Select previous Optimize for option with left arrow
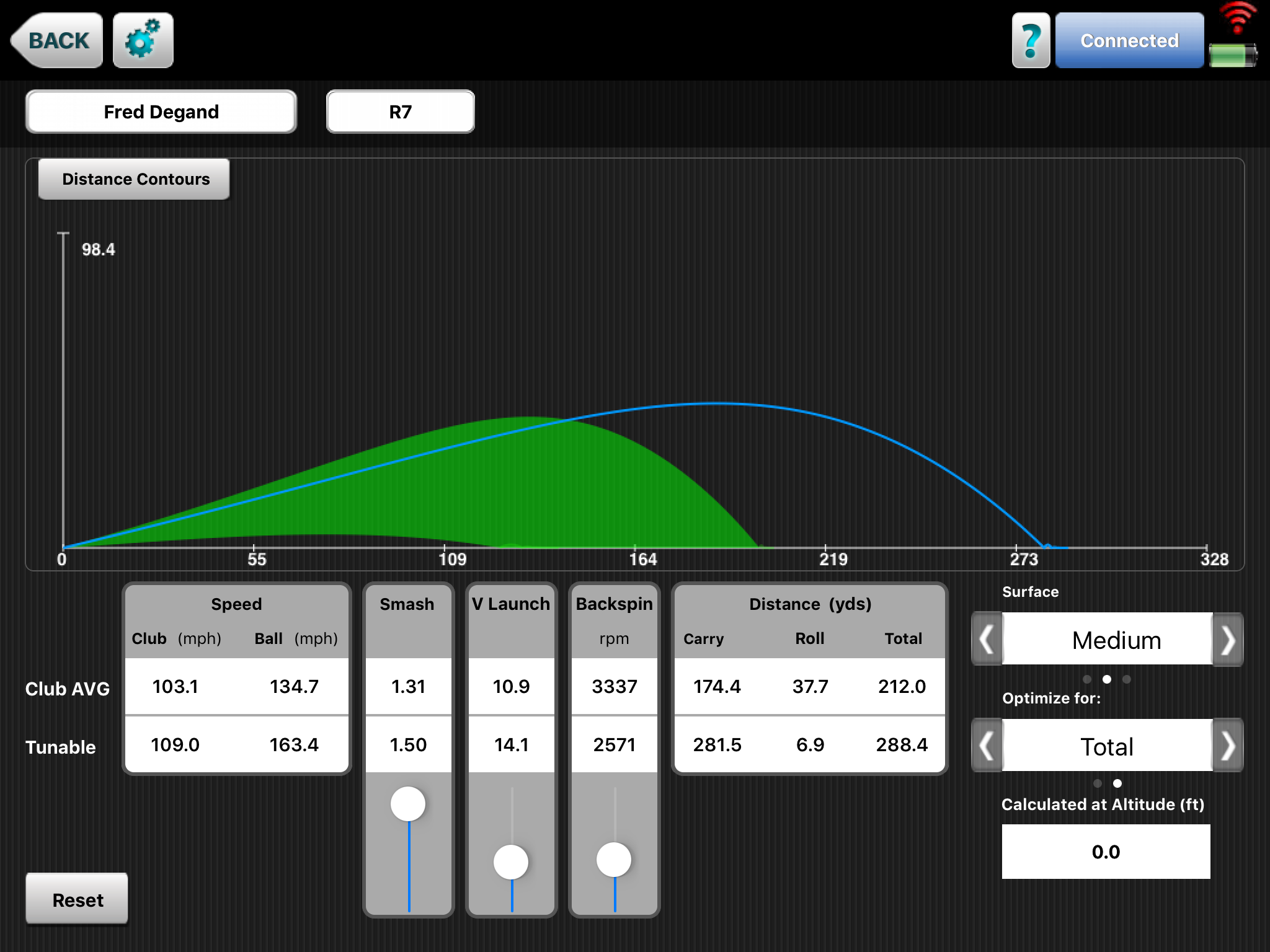Viewport: 1270px width, 952px height. 987,746
